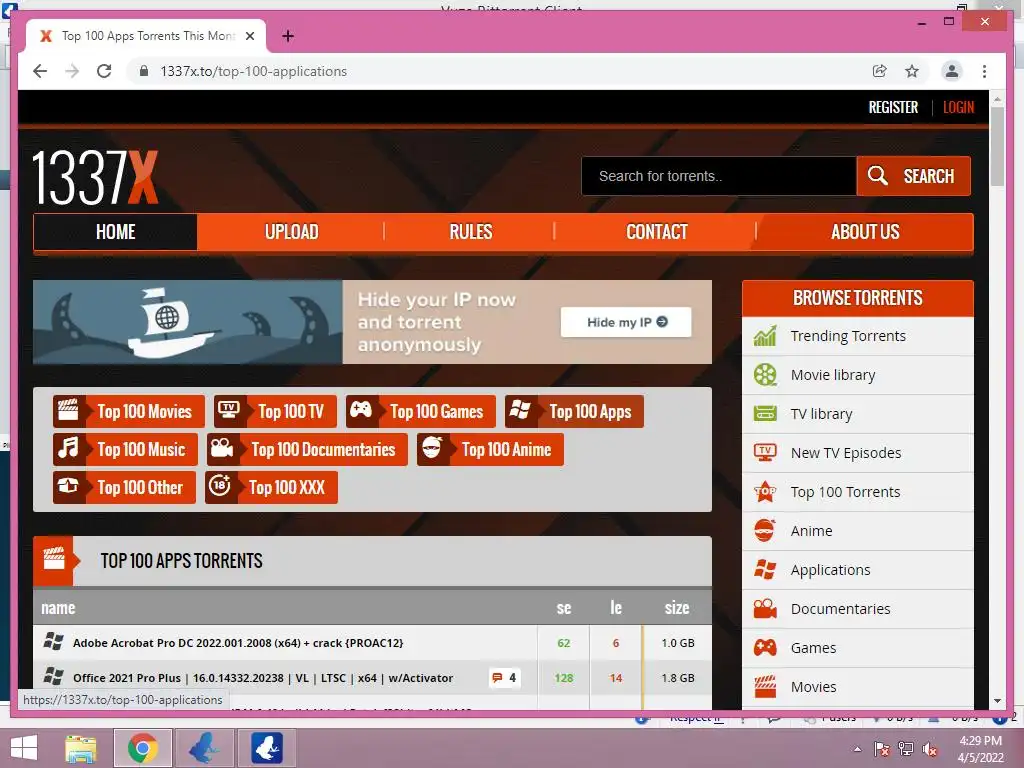Open the RULES navigation tab
This screenshot has width=1024, height=768.
click(470, 232)
